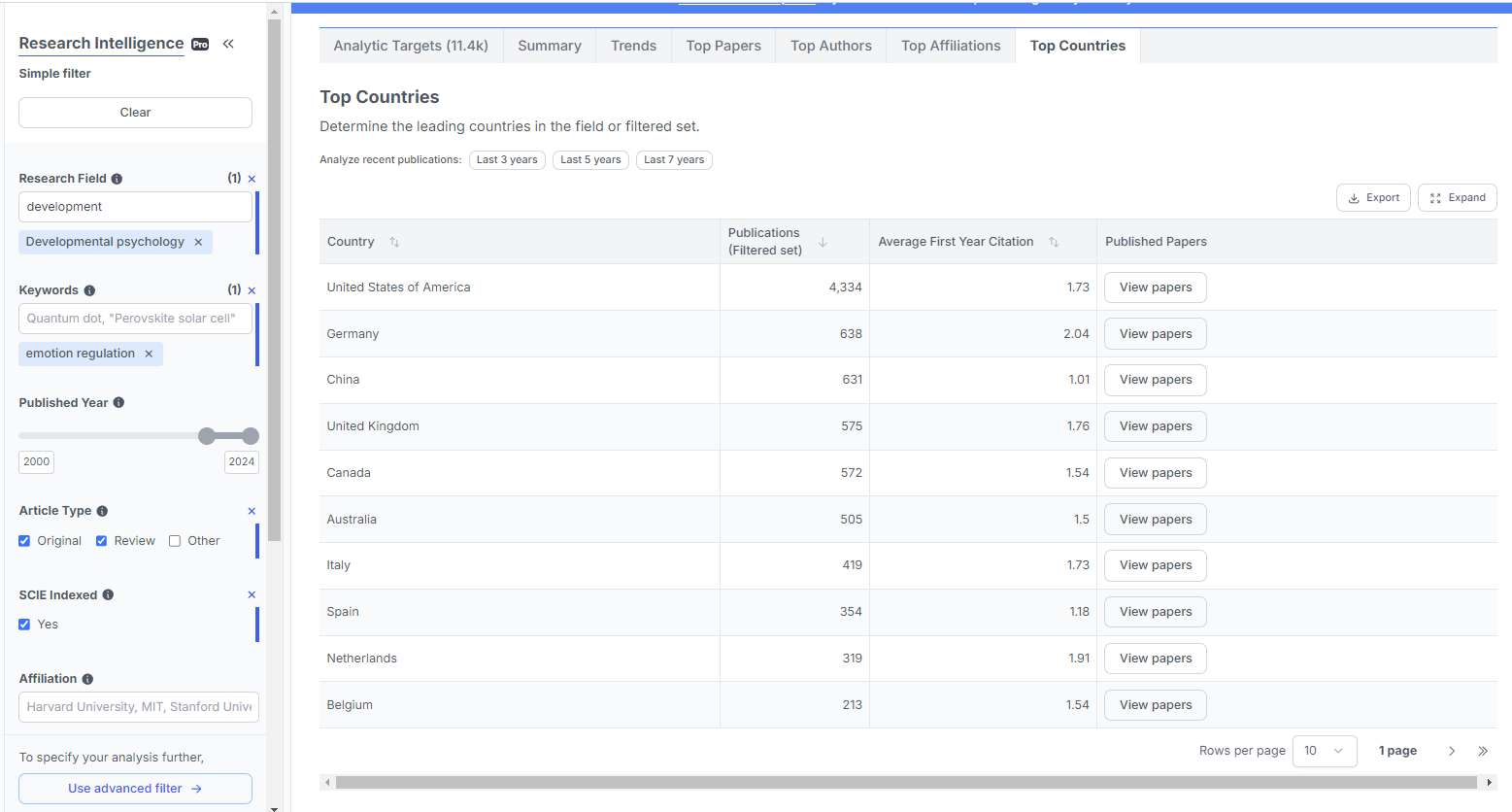Click the Pro badge next to Research Intelligence
Viewport: 1512px width, 812px height.
(199, 43)
